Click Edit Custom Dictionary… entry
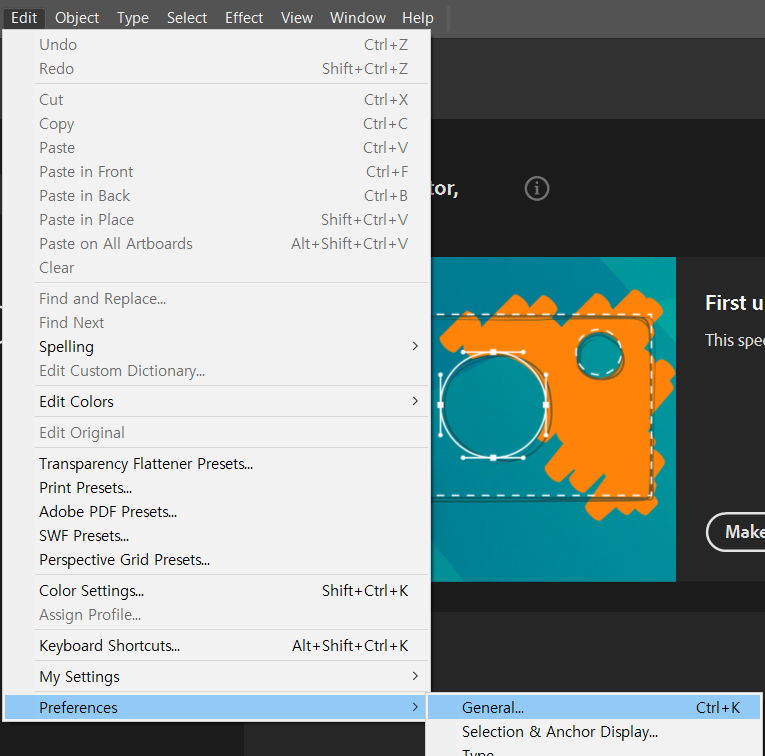 (x=217, y=371)
